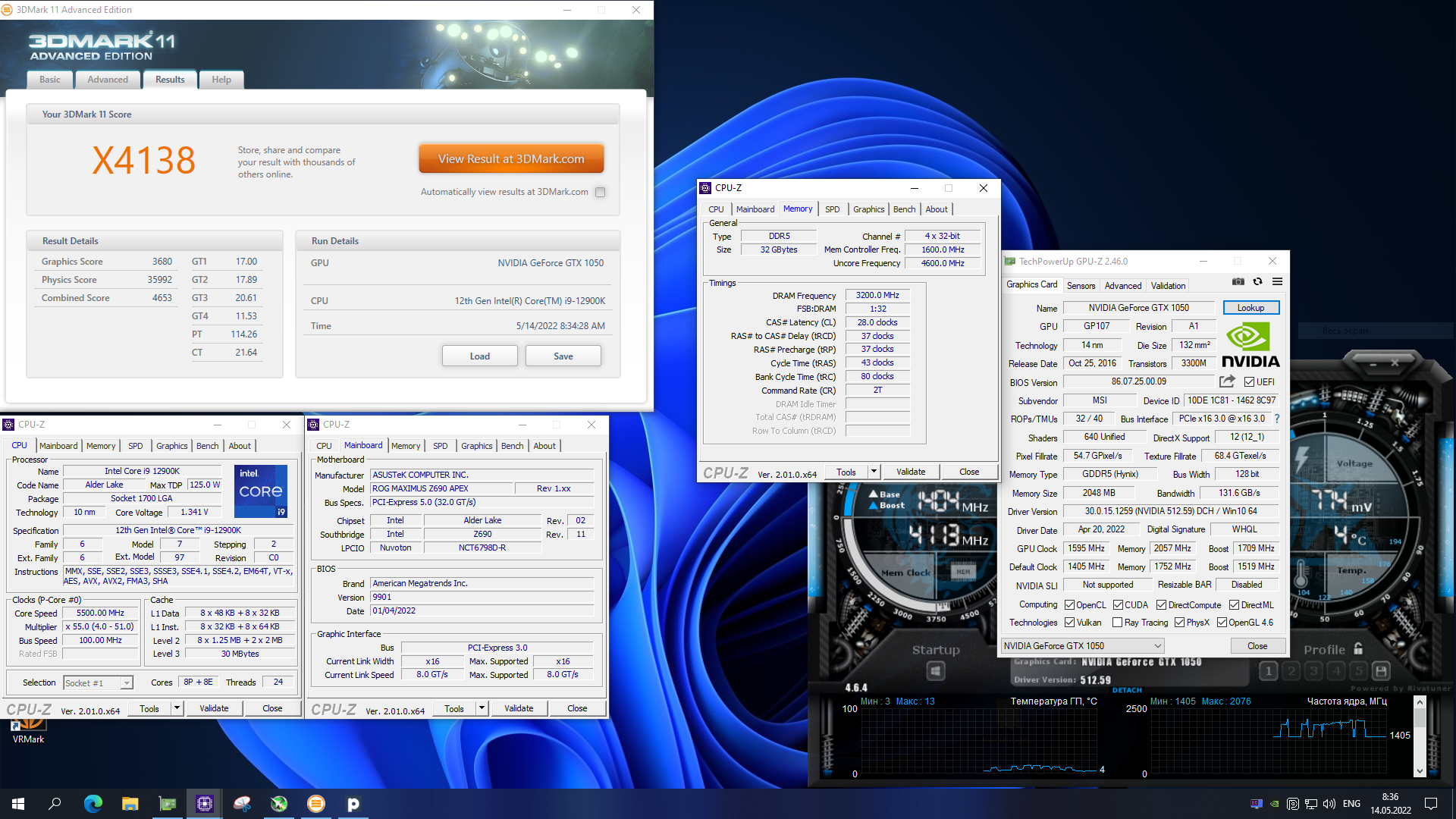Click the NVIDIA logo in GPU-Z

coord(1250,345)
